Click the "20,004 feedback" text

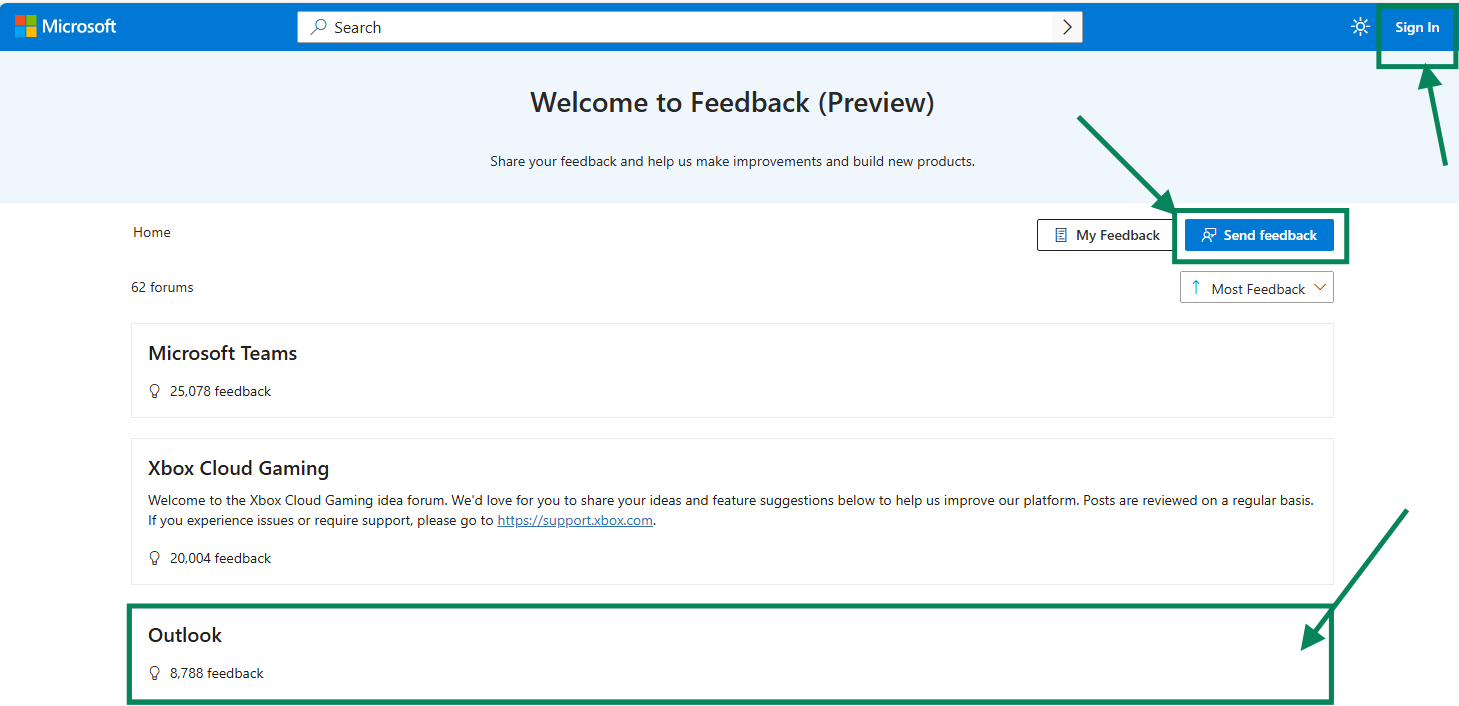[220, 558]
